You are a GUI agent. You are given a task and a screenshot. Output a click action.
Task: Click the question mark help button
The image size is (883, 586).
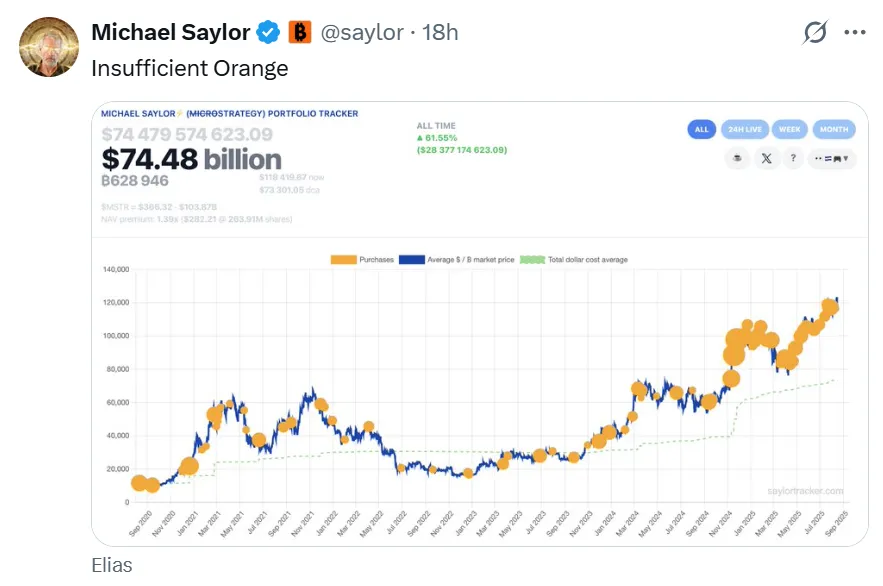point(793,158)
